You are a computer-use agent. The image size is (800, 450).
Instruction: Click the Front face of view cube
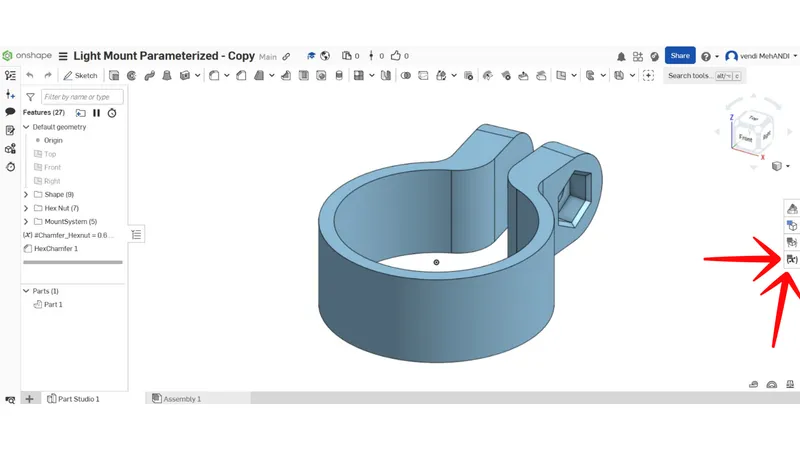[746, 139]
